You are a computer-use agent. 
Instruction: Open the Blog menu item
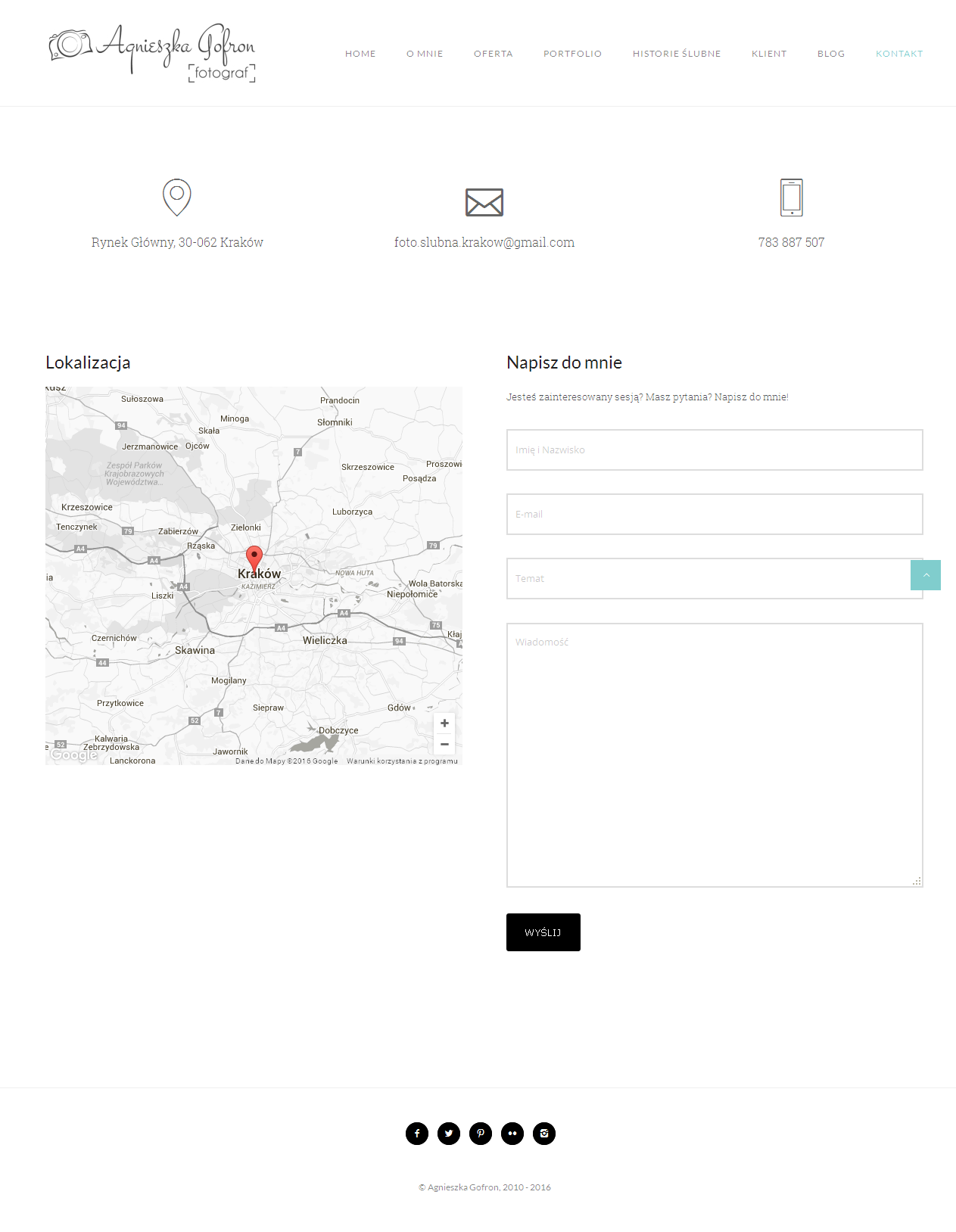[x=830, y=54]
